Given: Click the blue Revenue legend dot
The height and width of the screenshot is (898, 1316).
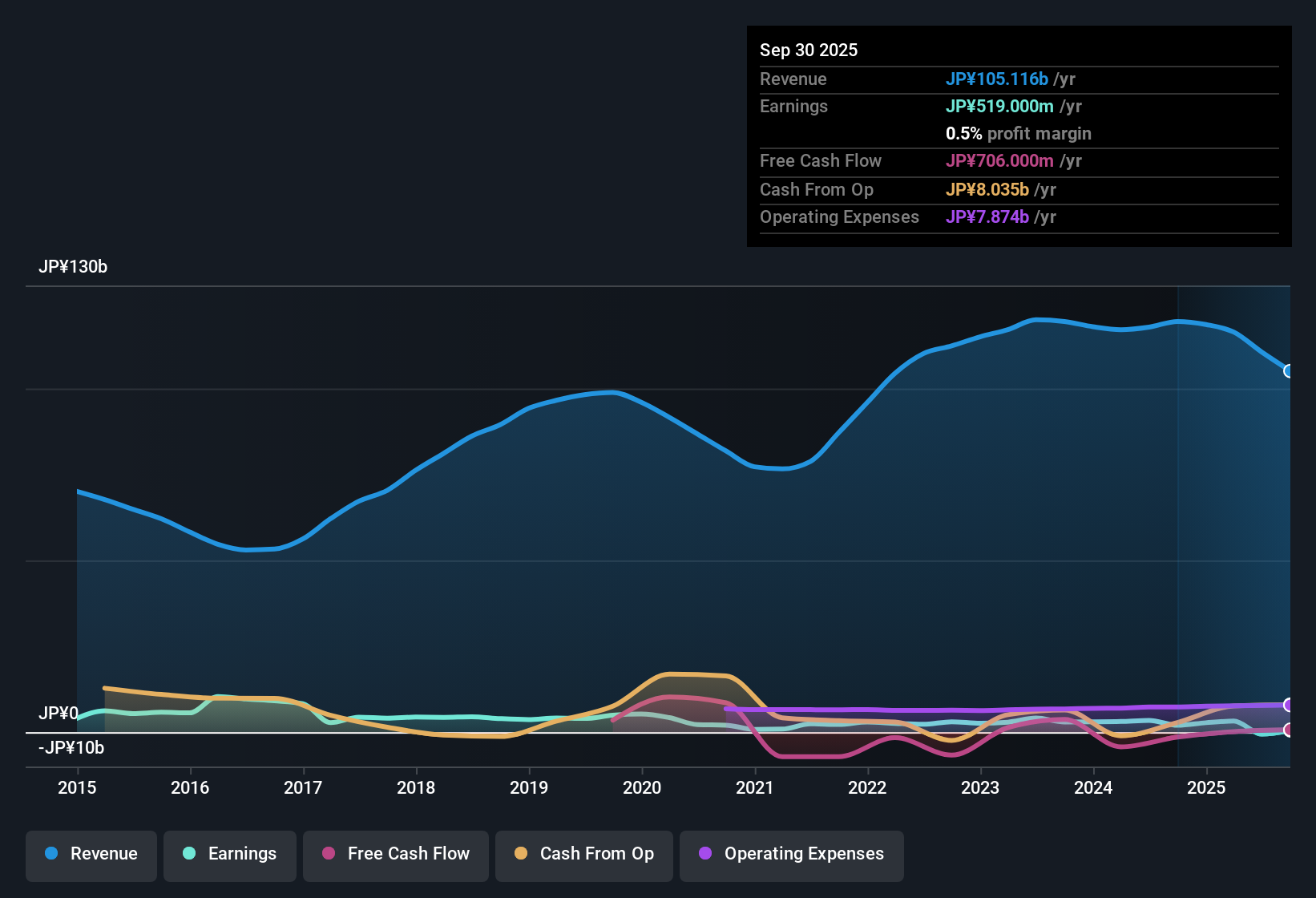Looking at the screenshot, I should click(50, 854).
